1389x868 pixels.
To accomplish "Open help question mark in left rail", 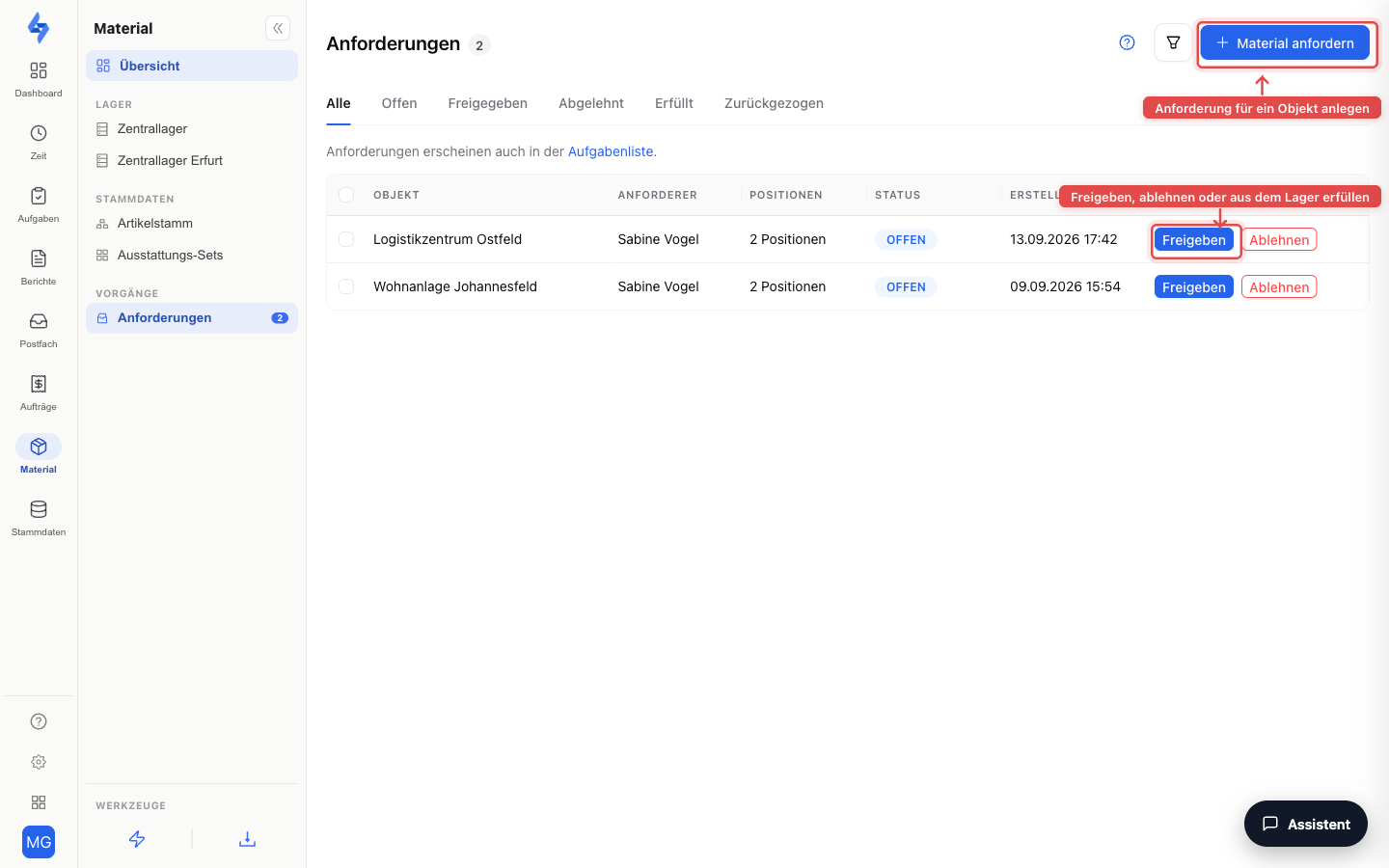I will (x=39, y=721).
